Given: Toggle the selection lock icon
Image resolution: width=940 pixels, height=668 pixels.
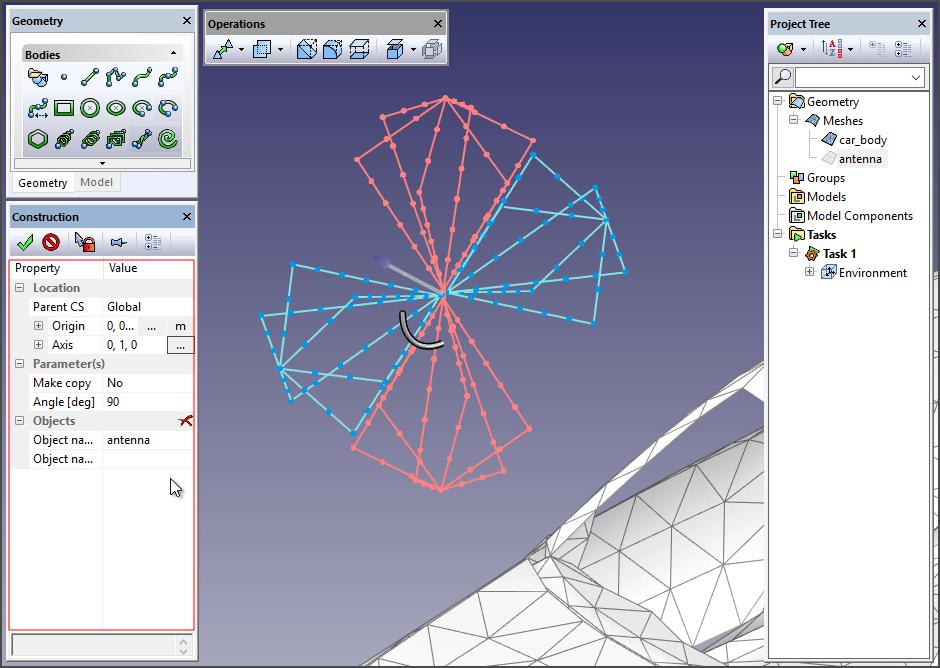Looking at the screenshot, I should click(x=85, y=242).
